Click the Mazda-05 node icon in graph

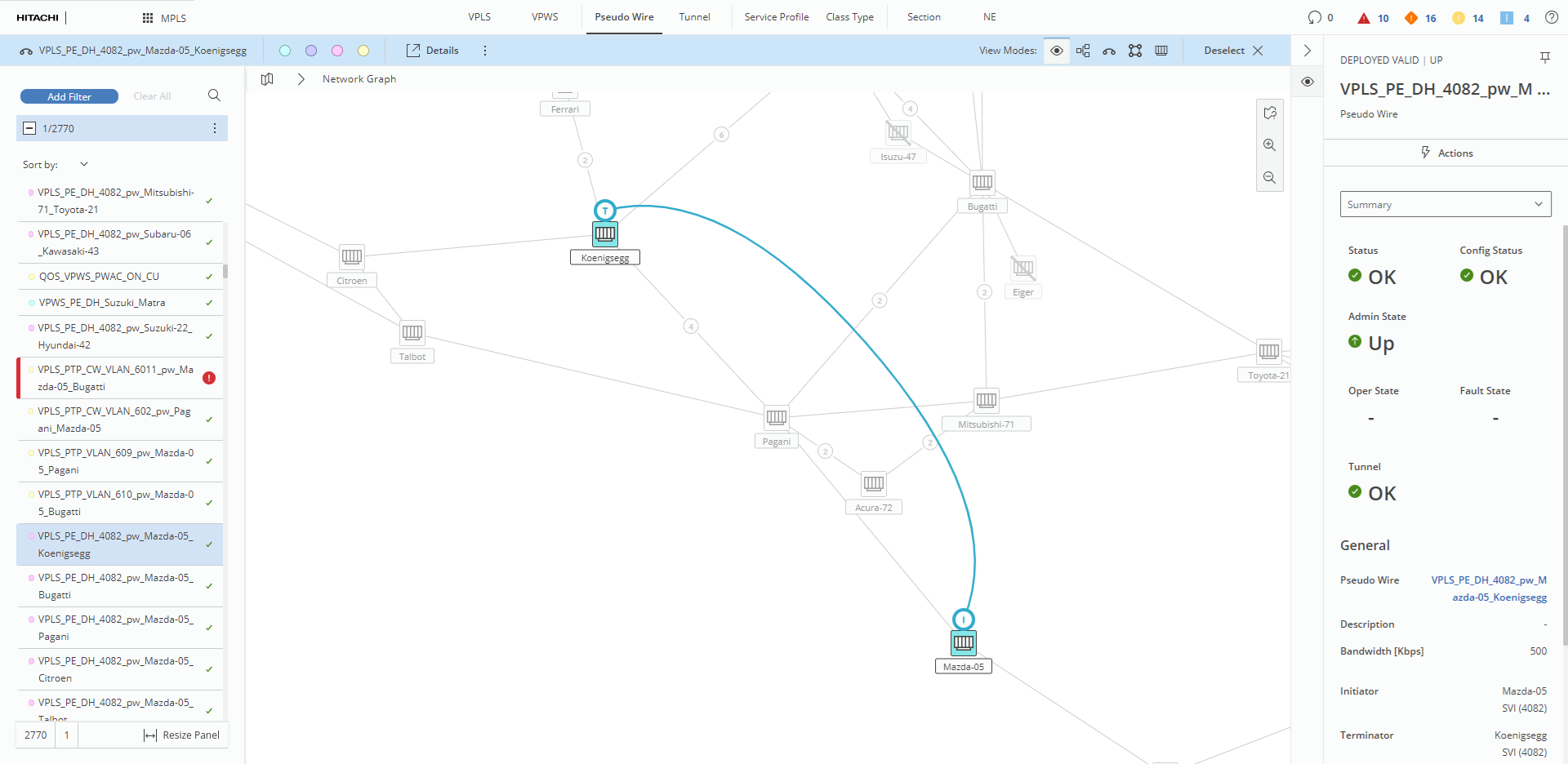(x=964, y=642)
